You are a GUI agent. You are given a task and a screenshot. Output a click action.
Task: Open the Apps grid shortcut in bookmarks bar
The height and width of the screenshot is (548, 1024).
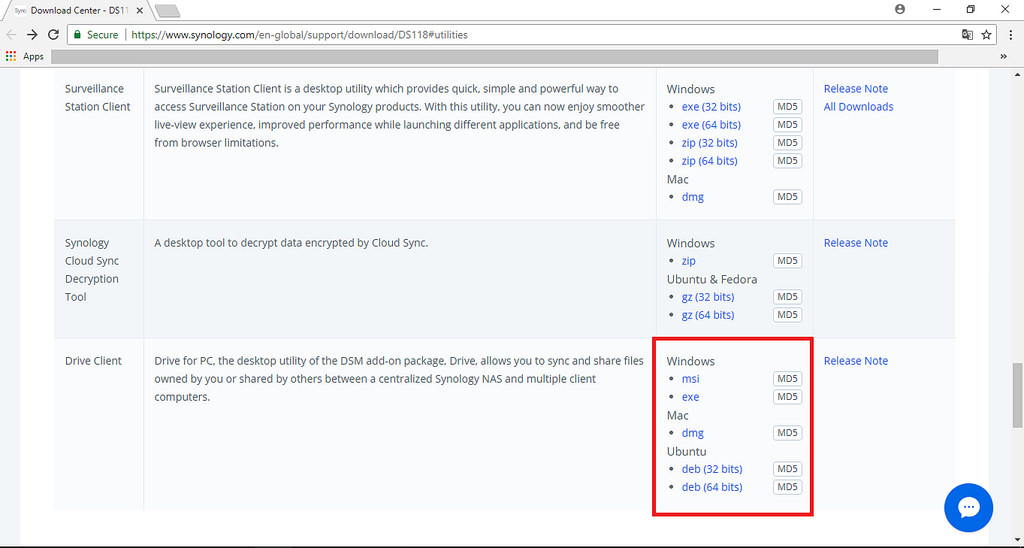tap(25, 56)
